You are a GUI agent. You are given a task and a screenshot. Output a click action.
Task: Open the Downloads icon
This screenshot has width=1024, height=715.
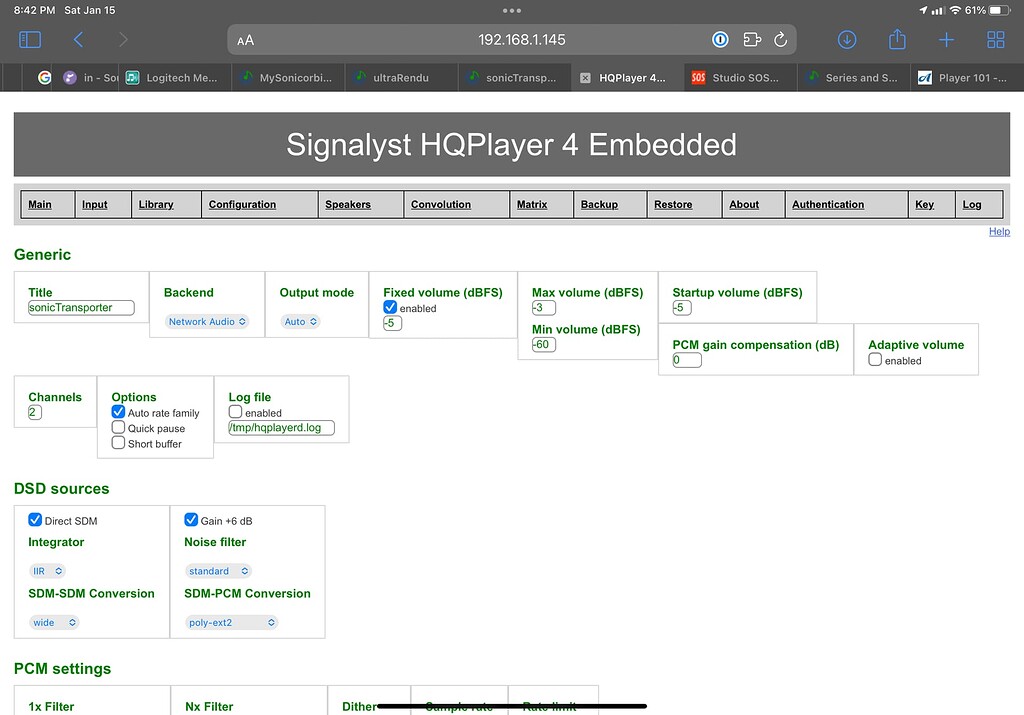(847, 39)
